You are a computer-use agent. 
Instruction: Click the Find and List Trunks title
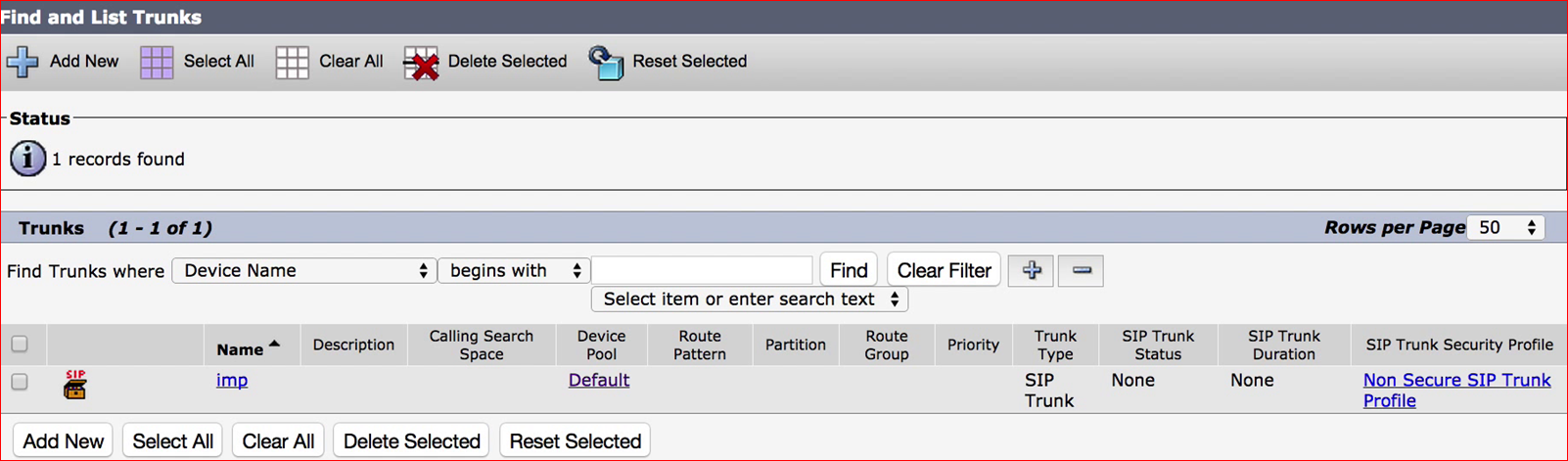coord(101,17)
